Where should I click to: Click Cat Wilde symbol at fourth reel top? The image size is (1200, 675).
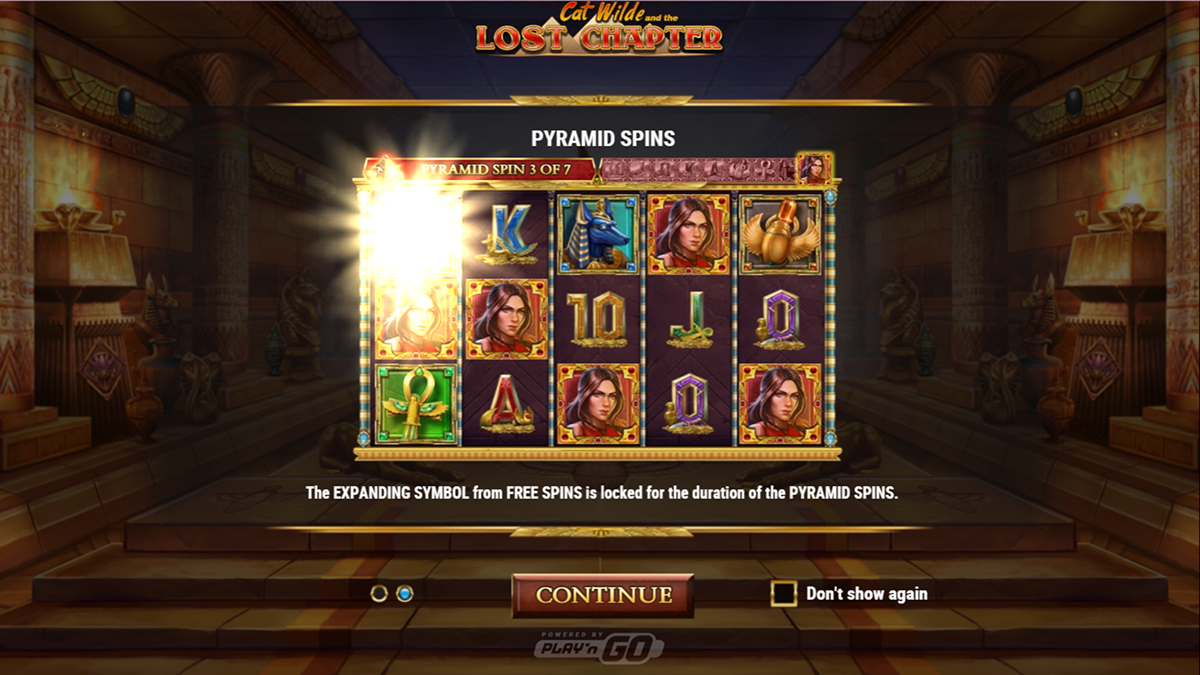(x=688, y=234)
